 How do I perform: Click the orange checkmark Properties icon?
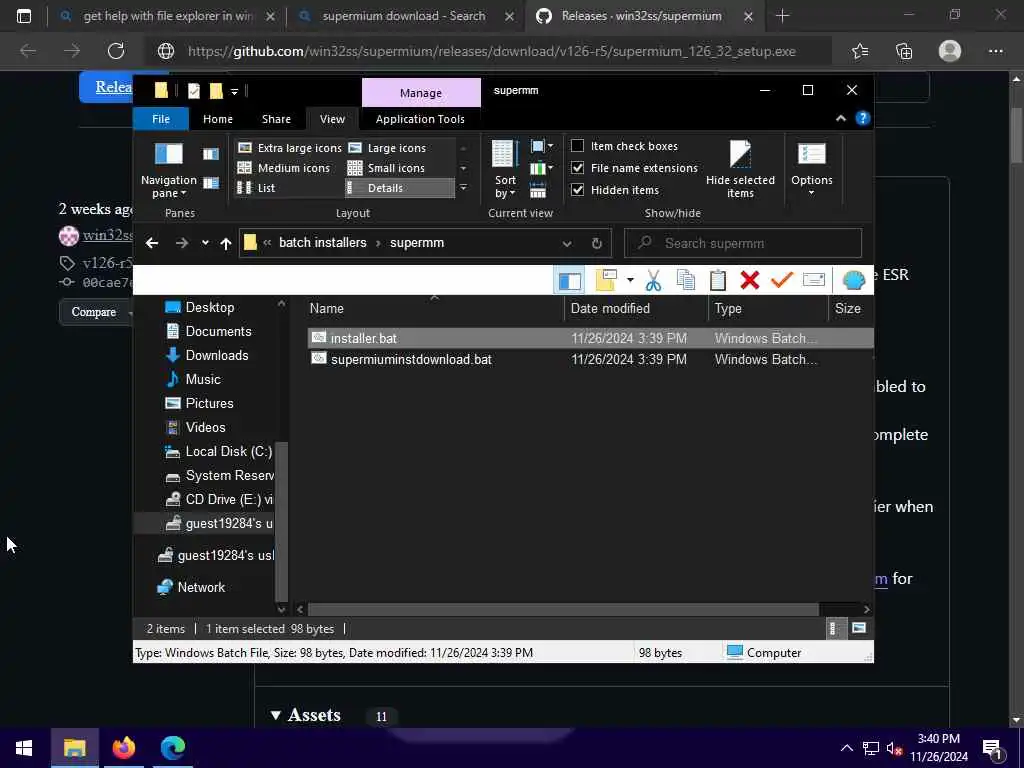click(782, 280)
